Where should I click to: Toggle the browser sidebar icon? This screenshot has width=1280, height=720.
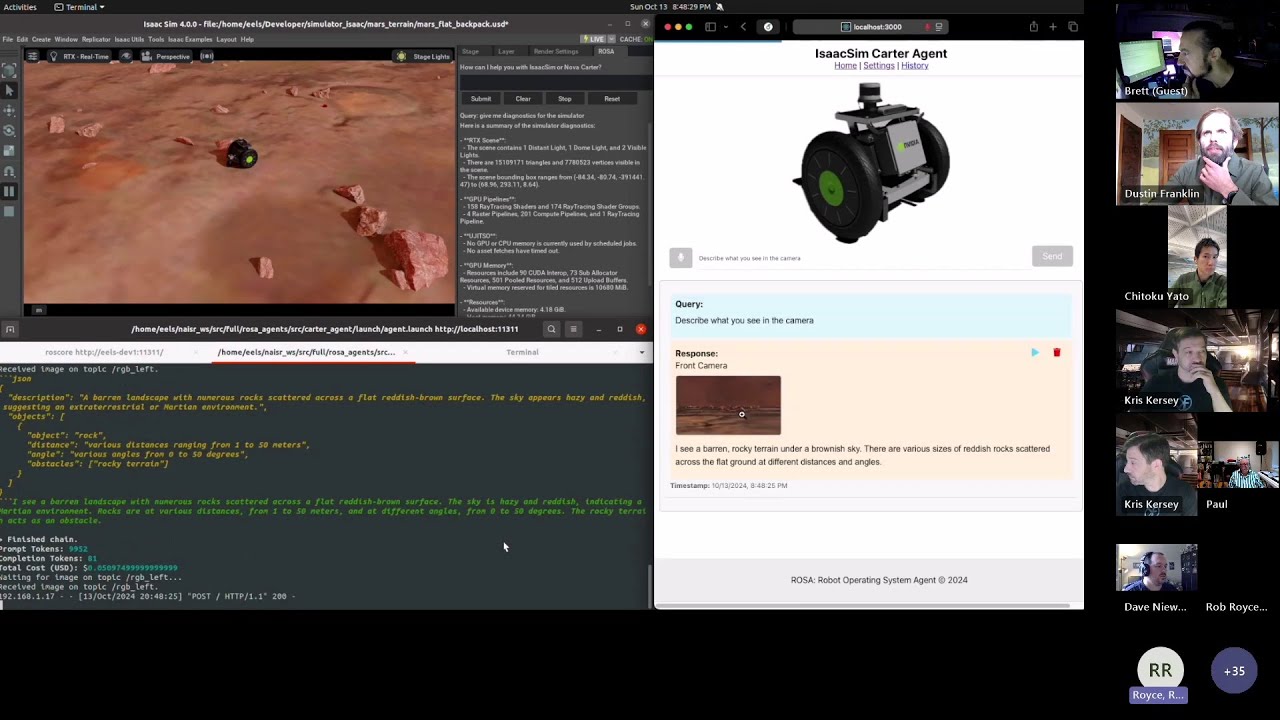click(x=710, y=27)
